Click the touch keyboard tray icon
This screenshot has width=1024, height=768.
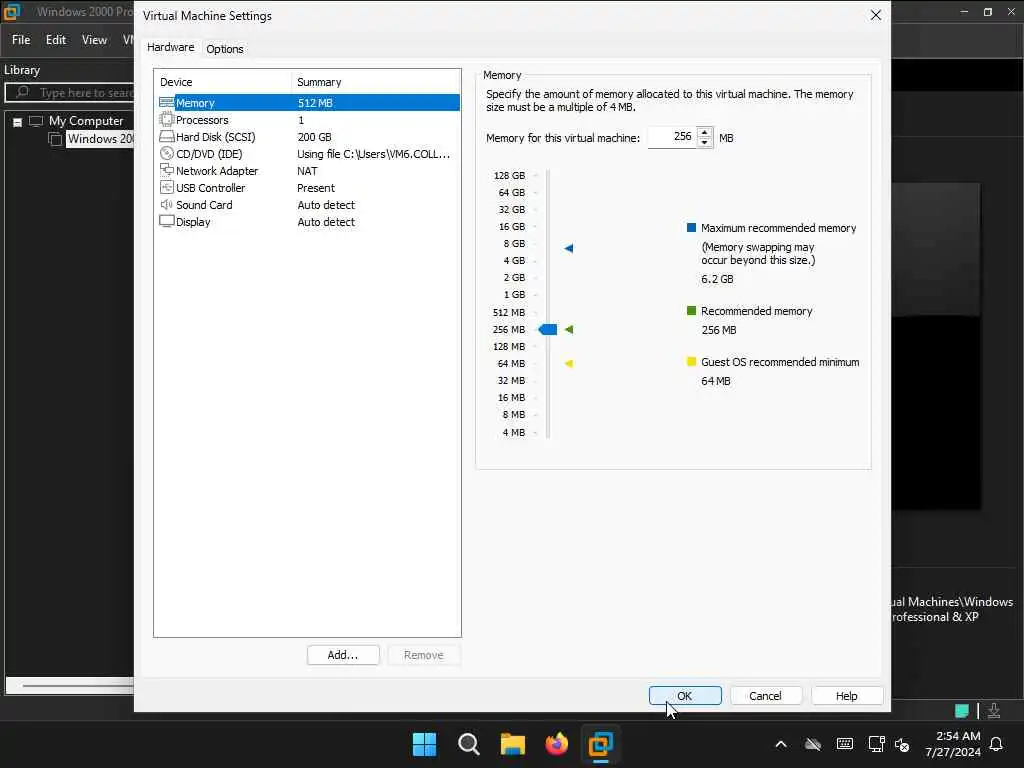point(844,744)
